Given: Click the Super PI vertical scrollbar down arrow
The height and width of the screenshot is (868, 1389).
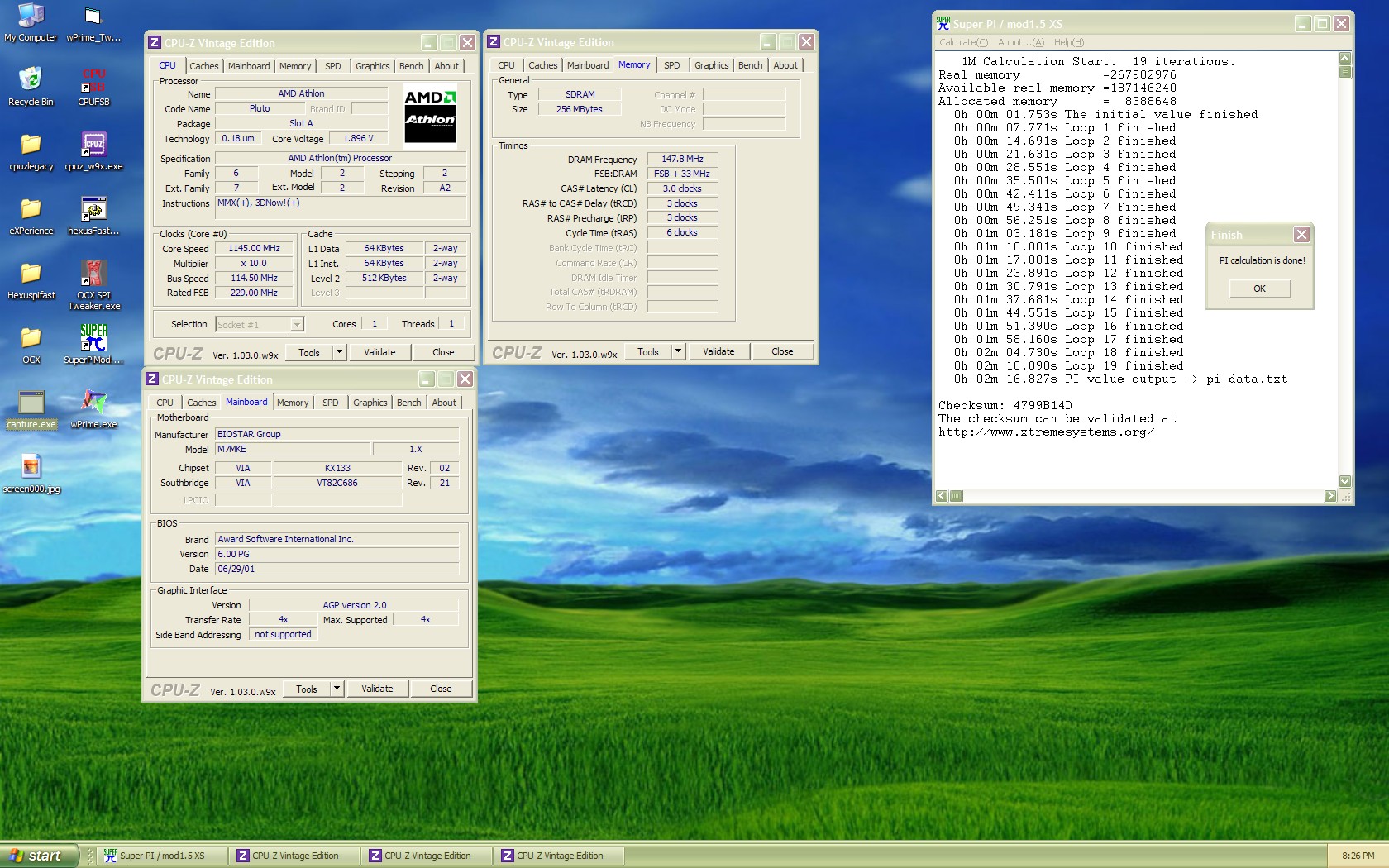Looking at the screenshot, I should click(x=1344, y=481).
